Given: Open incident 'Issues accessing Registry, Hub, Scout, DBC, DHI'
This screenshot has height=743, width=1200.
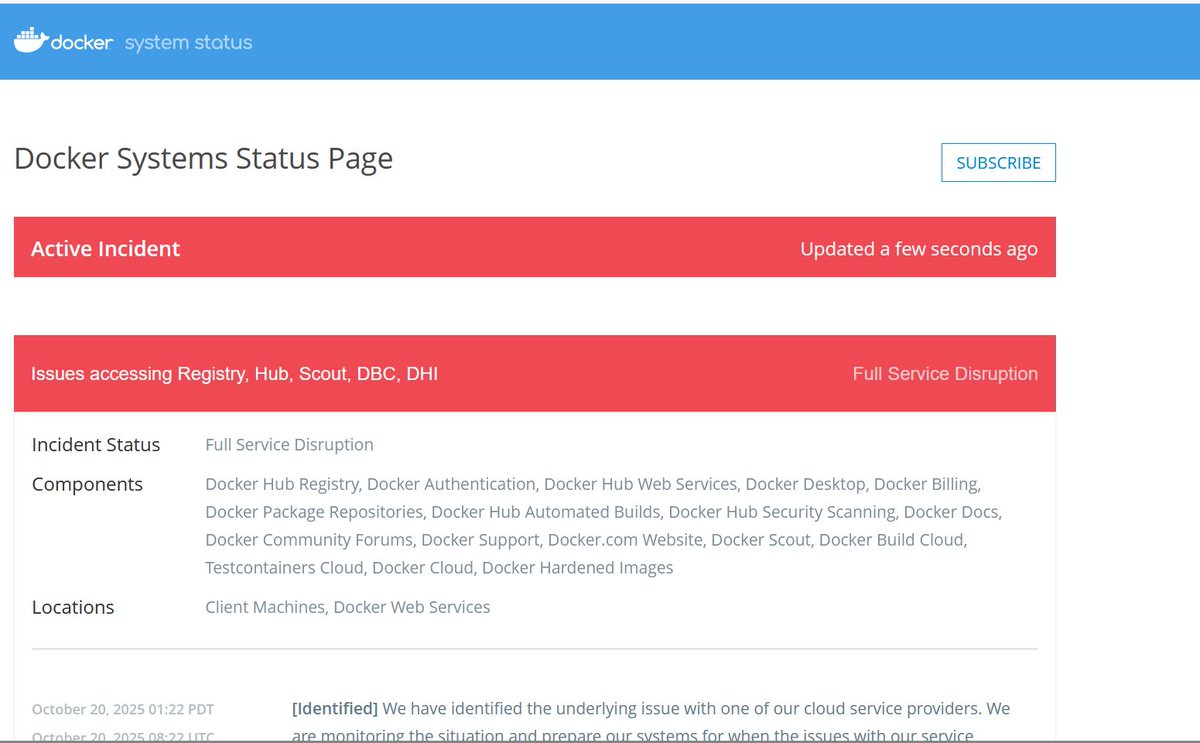Looking at the screenshot, I should pos(234,374).
